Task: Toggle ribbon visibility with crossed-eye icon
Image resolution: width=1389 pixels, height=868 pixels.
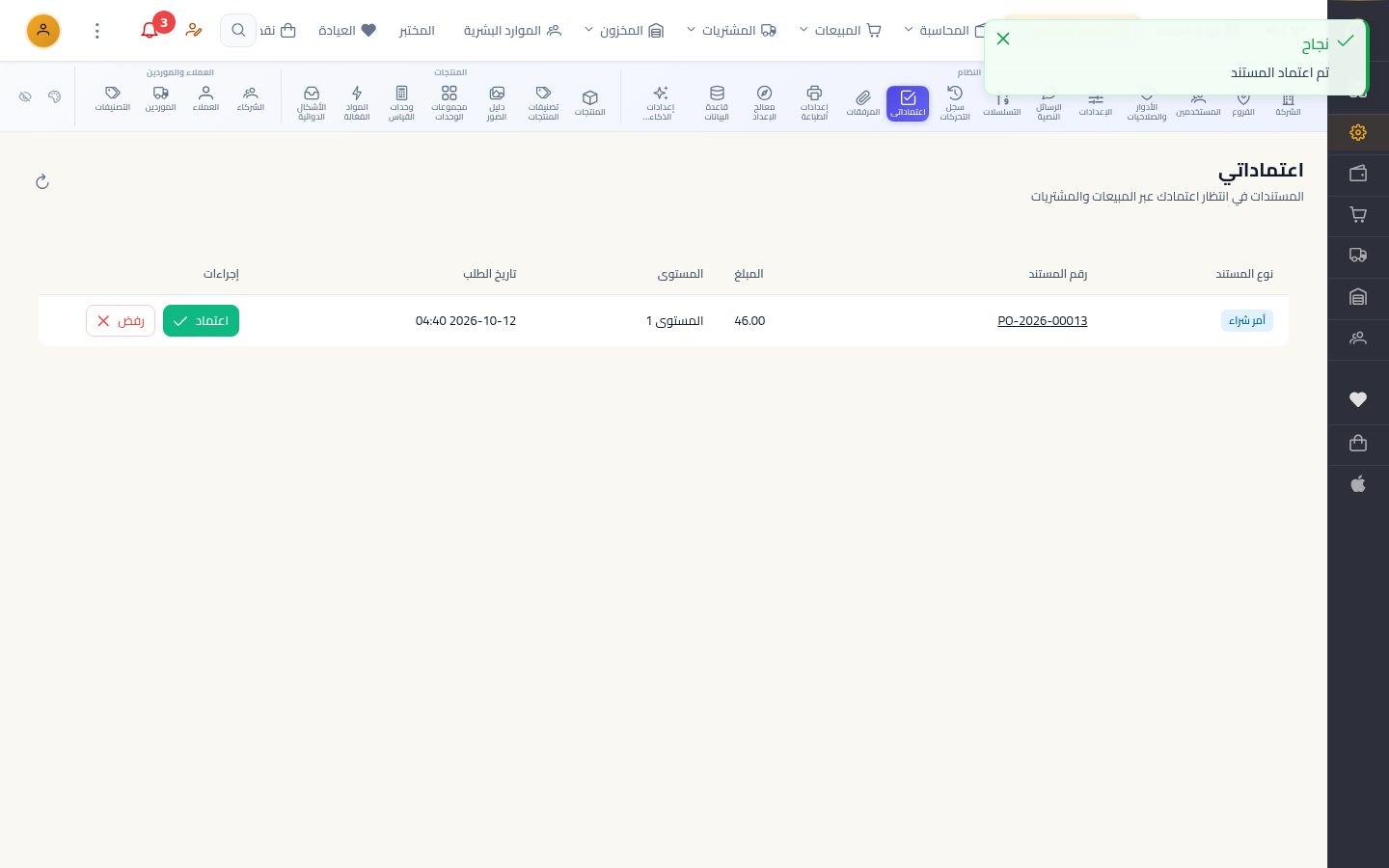Action: 25,96
